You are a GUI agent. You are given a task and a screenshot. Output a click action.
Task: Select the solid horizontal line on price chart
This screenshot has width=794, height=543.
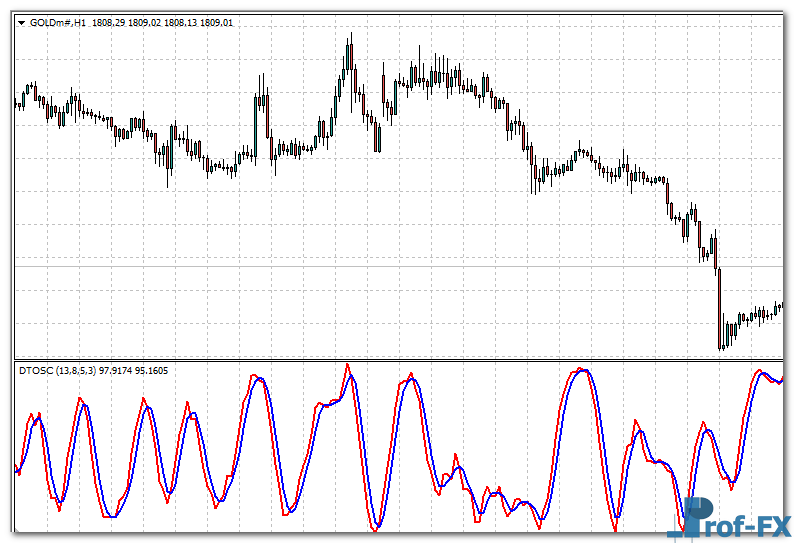tap(400, 266)
